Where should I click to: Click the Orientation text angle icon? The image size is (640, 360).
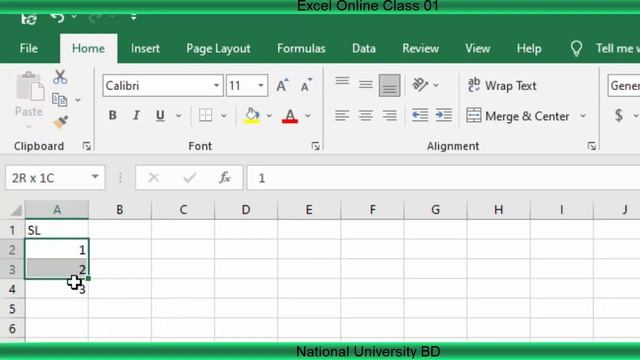point(420,84)
